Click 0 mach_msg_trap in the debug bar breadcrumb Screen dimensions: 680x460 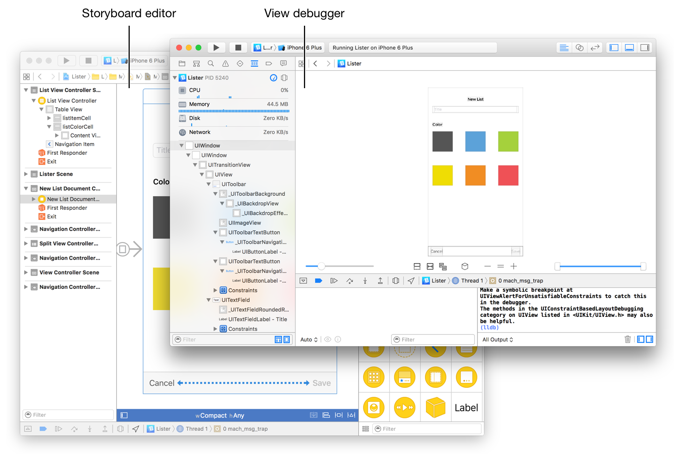click(516, 281)
